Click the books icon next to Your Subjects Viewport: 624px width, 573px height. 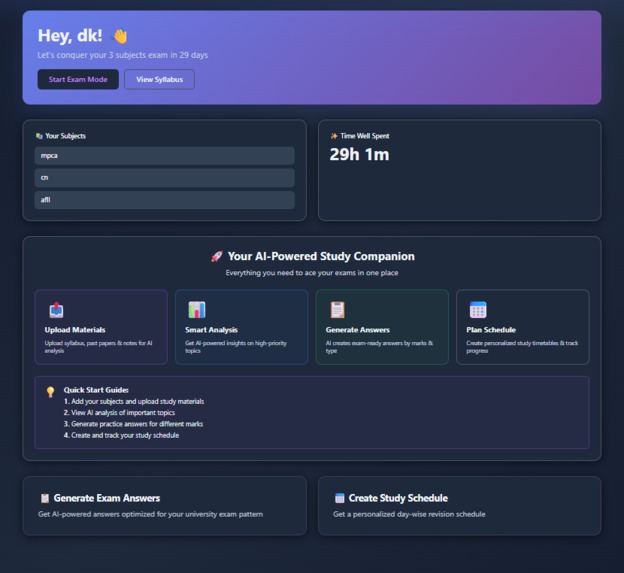click(x=39, y=136)
